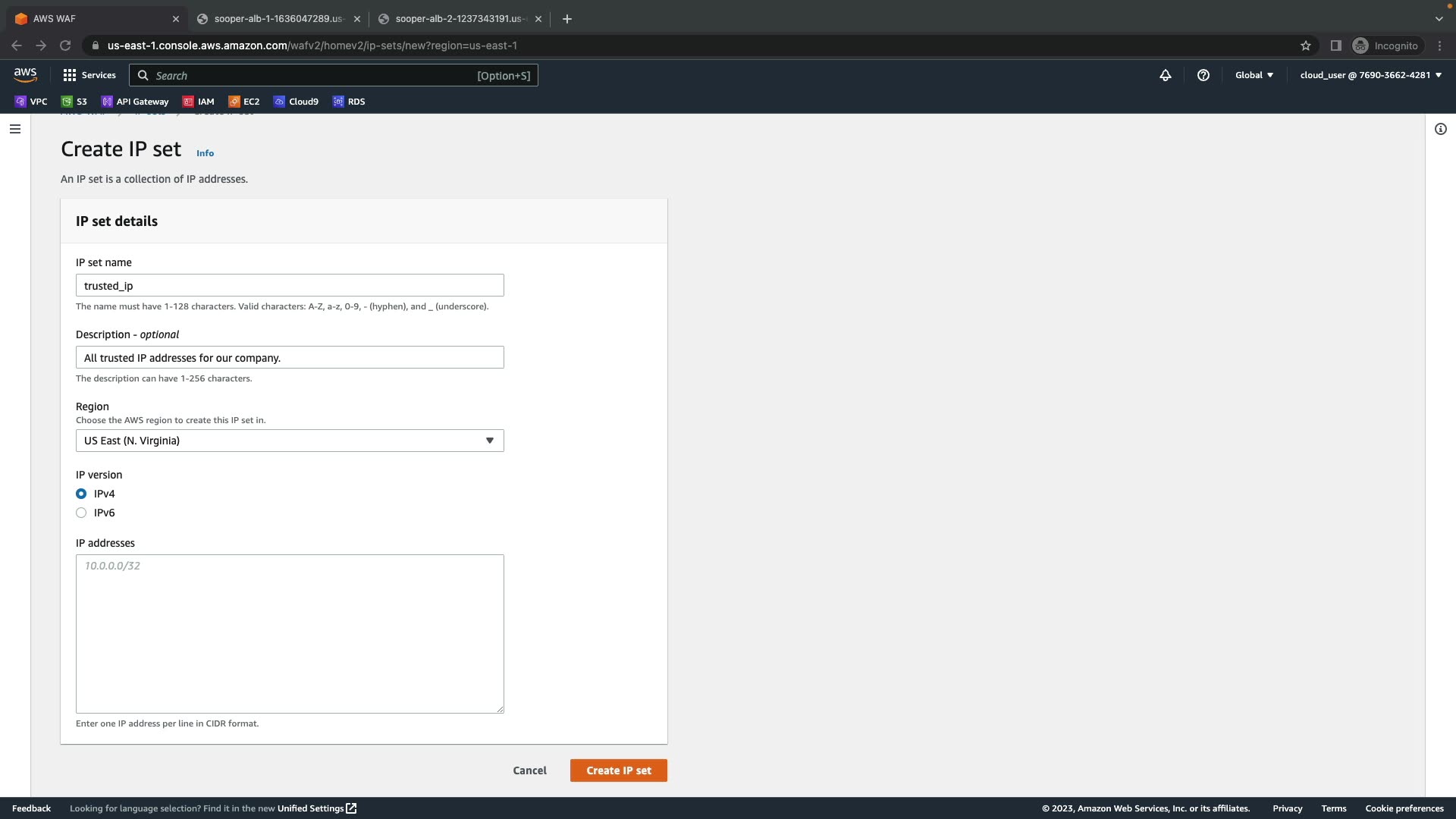Image resolution: width=1456 pixels, height=819 pixels.
Task: Click the AWS logo home icon
Action: (25, 75)
